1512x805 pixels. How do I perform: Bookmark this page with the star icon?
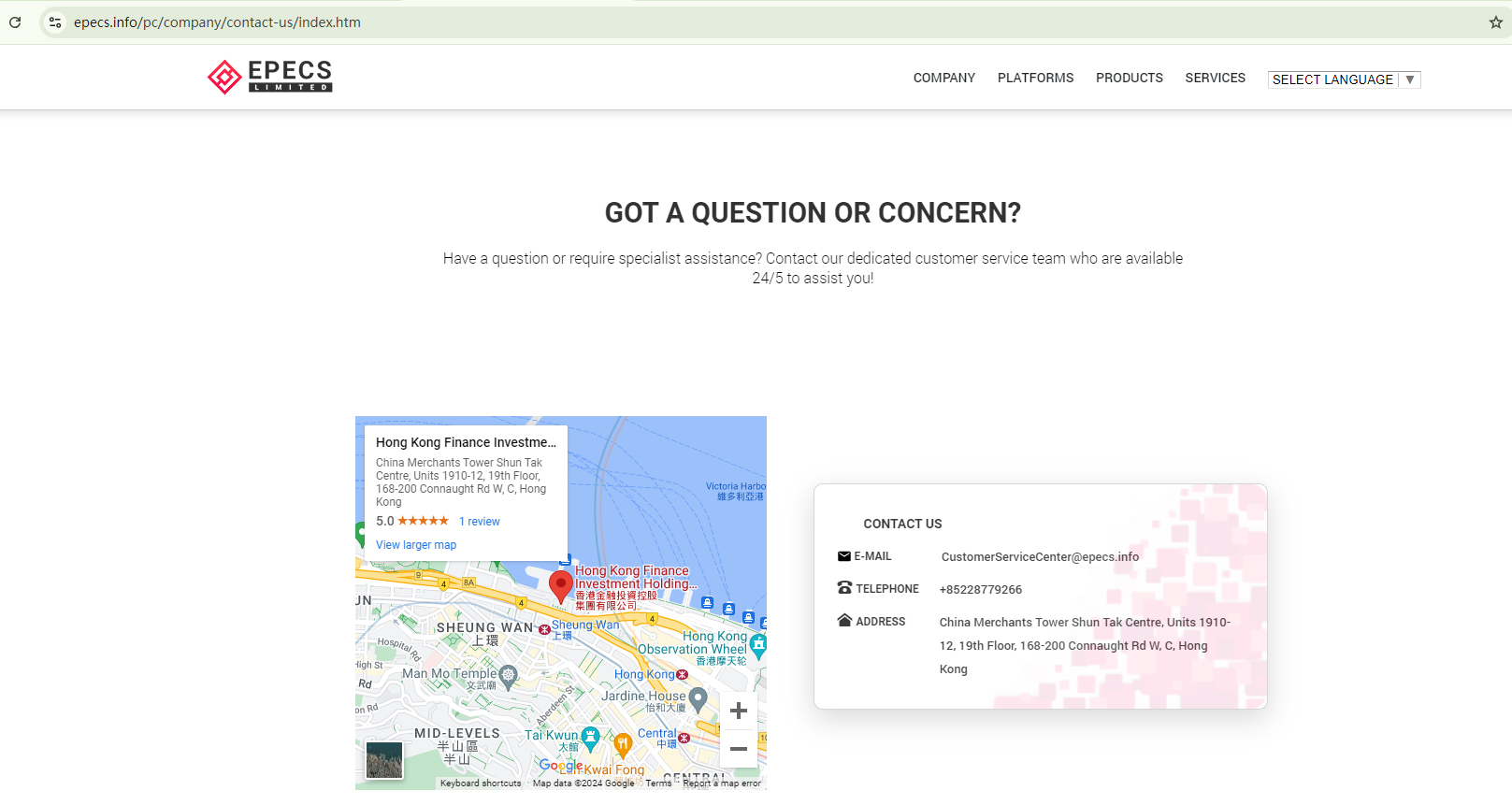pyautogui.click(x=1495, y=22)
